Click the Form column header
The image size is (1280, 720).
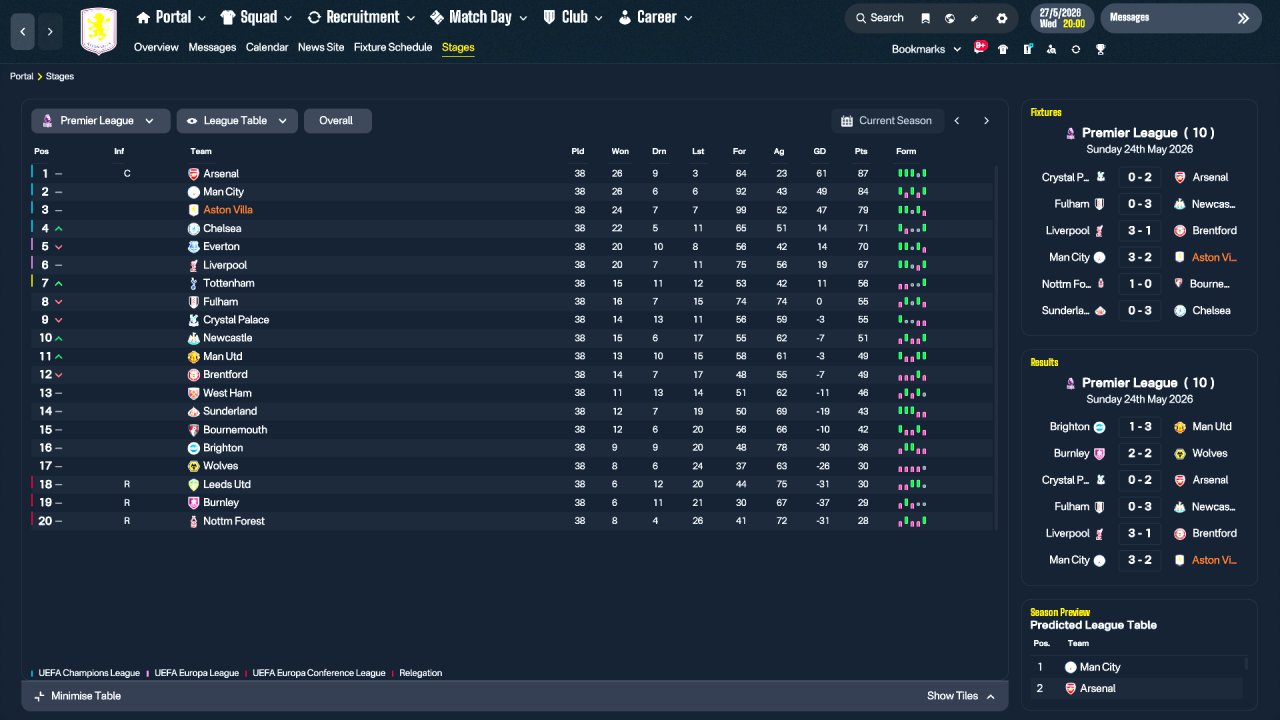[x=906, y=152]
